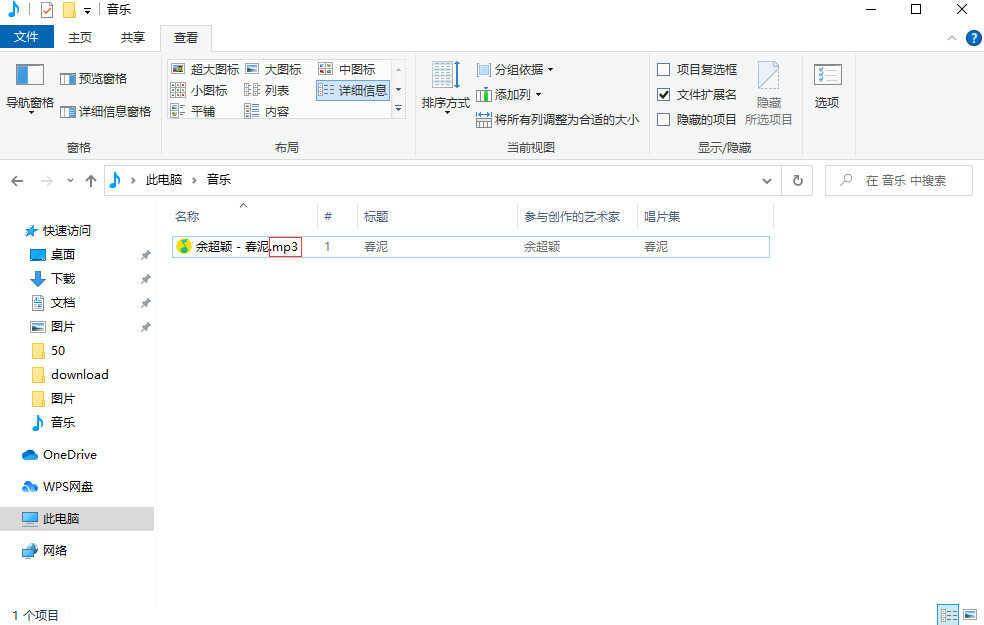
Task: Open address bar history dropdown chevron
Action: (767, 181)
